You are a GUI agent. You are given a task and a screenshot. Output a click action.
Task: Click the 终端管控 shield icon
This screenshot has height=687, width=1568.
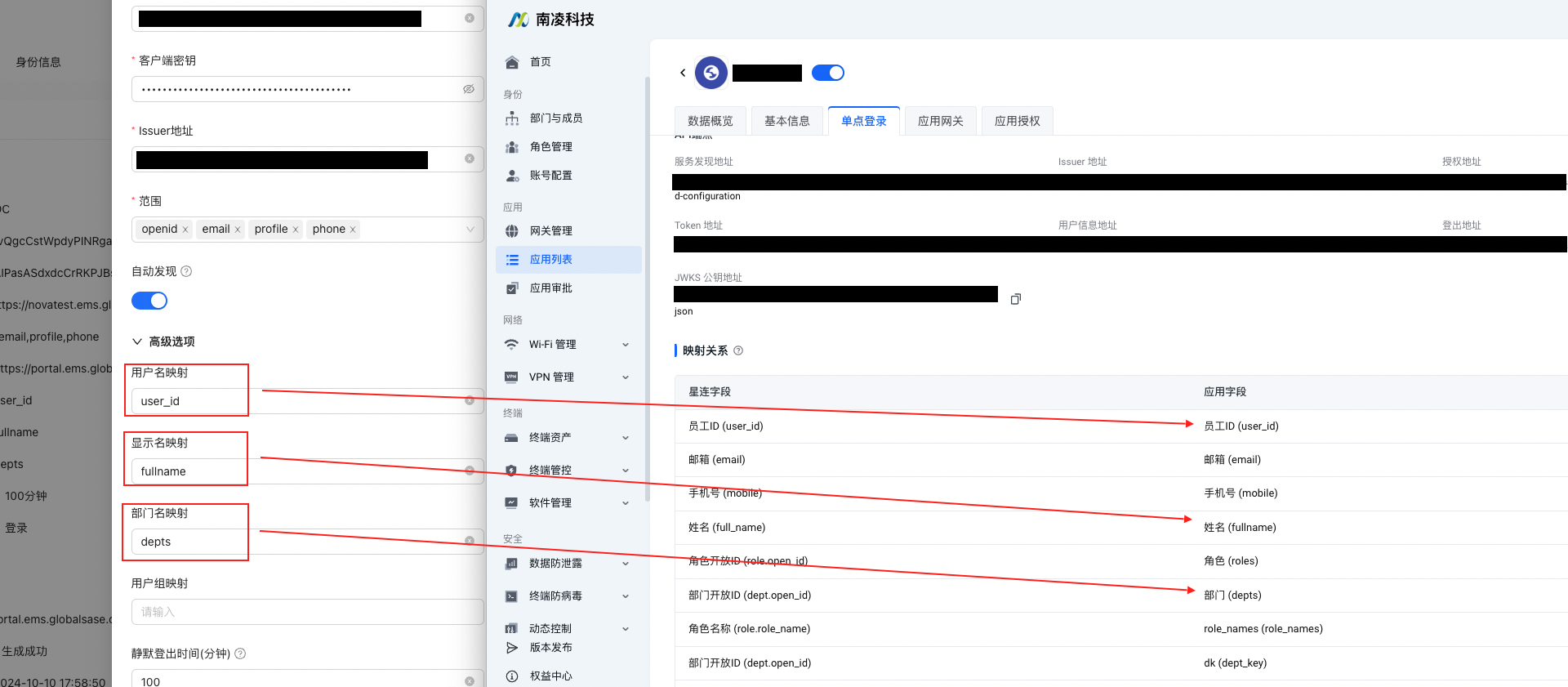tap(511, 471)
